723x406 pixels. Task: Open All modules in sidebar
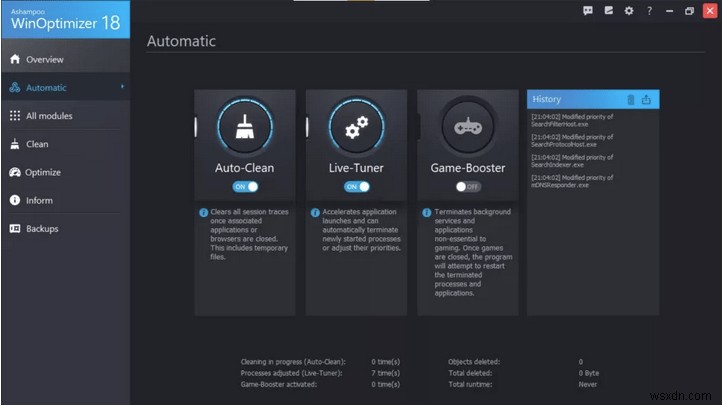[x=65, y=116]
